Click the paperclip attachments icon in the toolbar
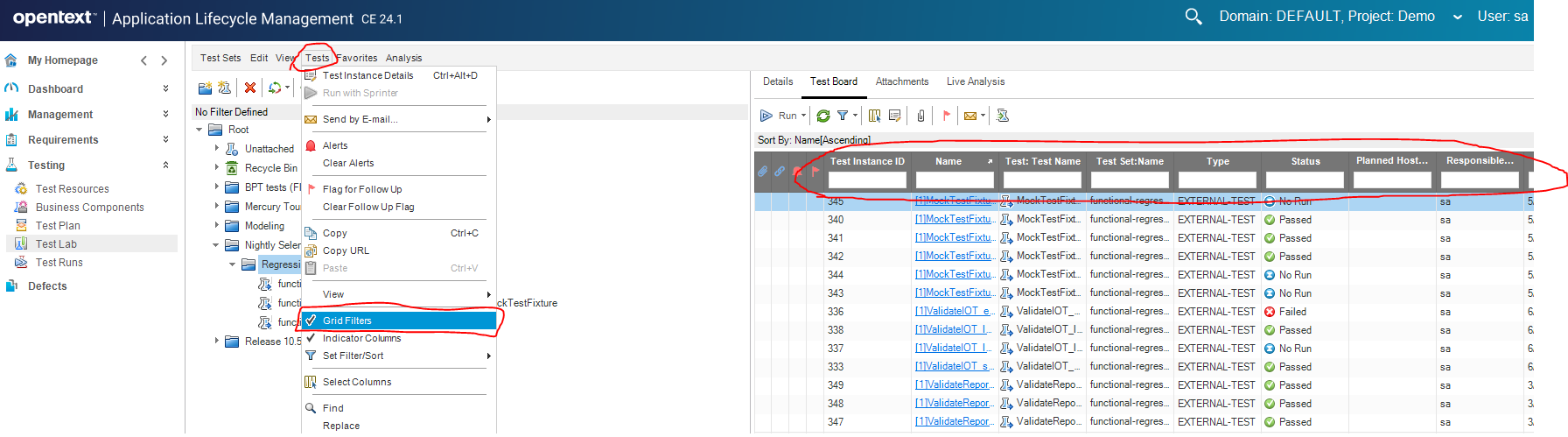 tap(920, 116)
